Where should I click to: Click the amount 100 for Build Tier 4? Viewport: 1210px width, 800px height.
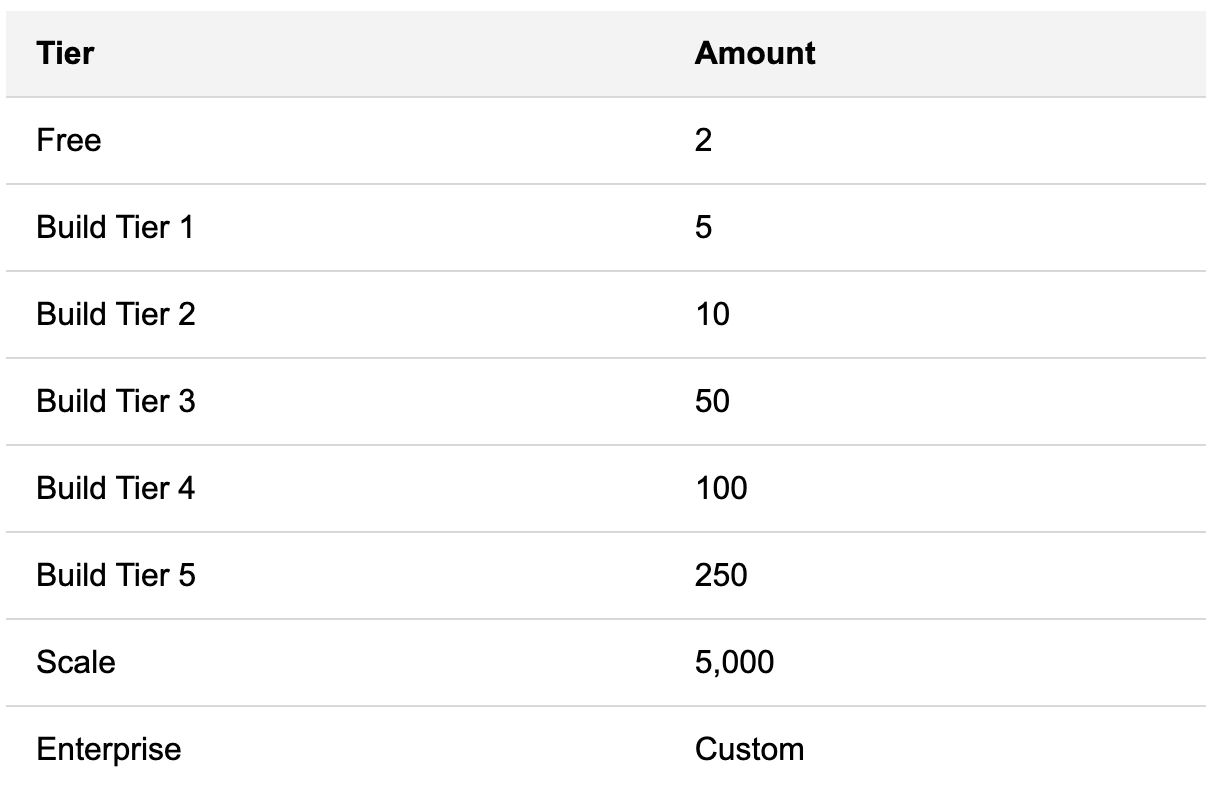[721, 488]
